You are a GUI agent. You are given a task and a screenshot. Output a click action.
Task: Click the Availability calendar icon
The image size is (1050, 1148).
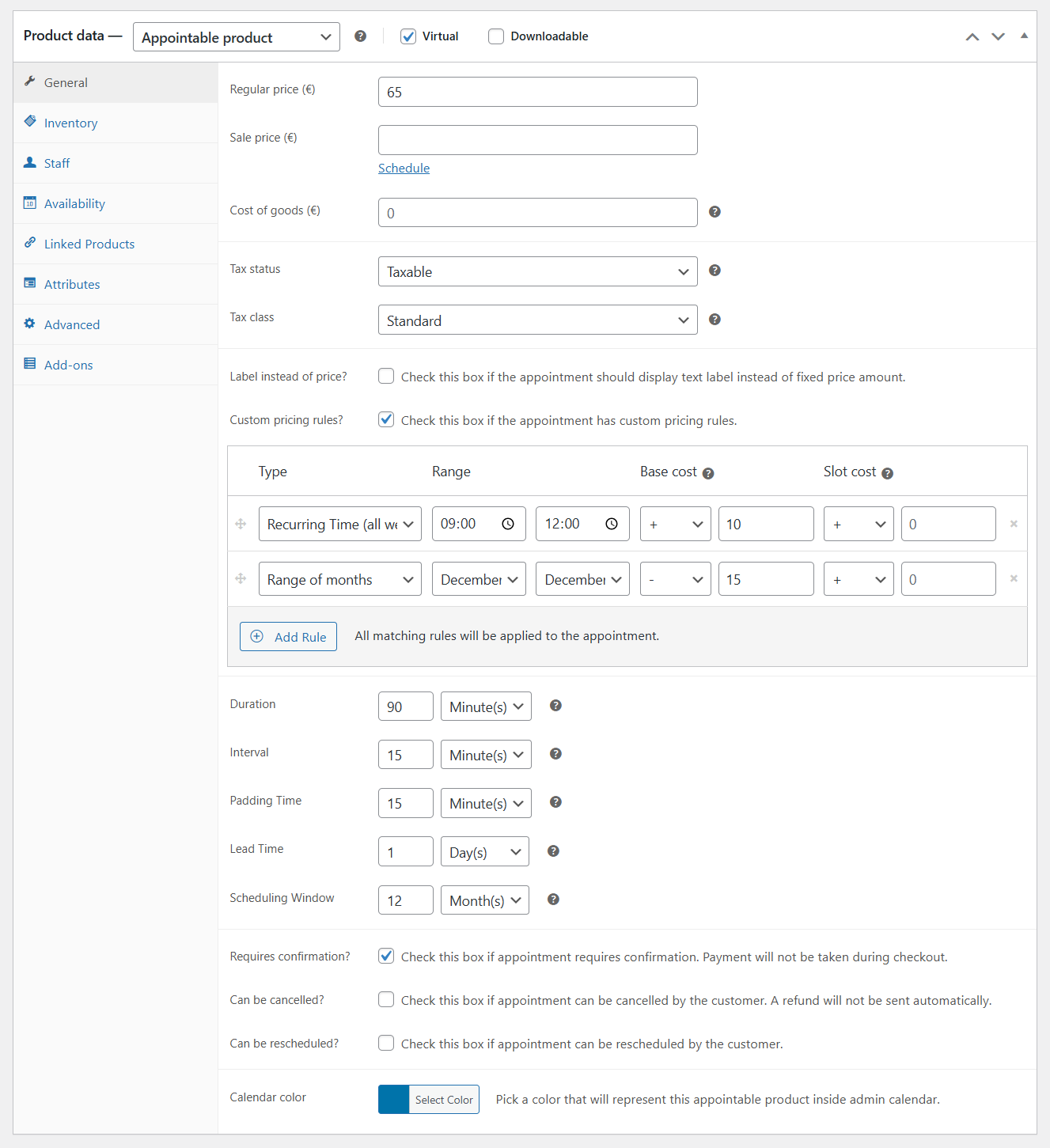(29, 203)
